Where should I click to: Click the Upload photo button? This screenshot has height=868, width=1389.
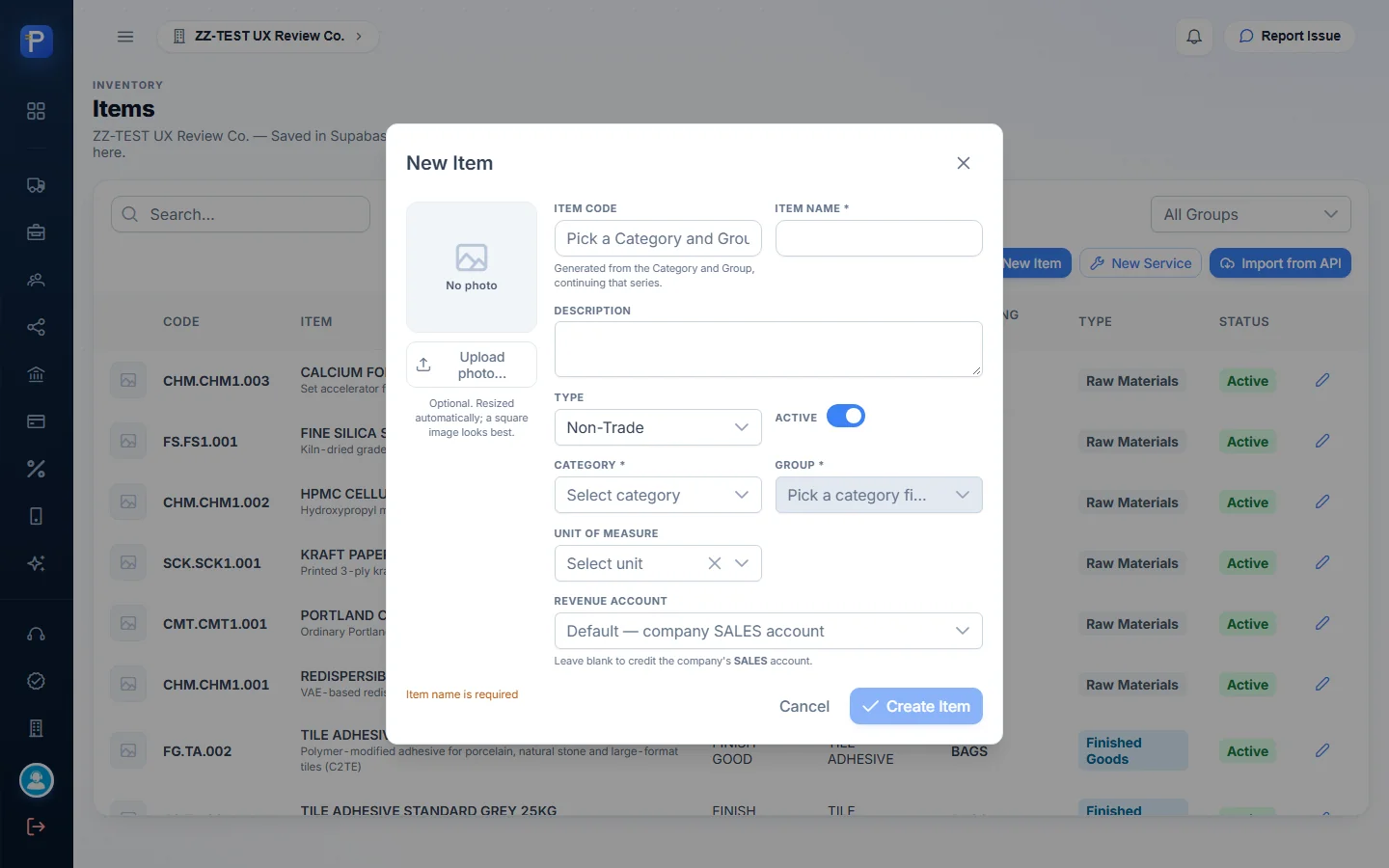point(472,365)
